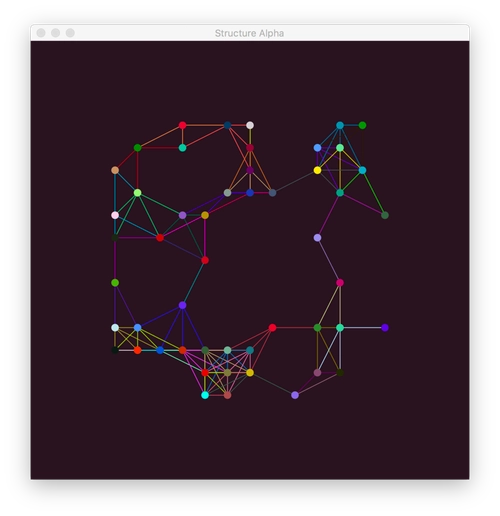Select the slate gray node linking to yellow node
Viewport: 500px width, 516px height.
272,193
